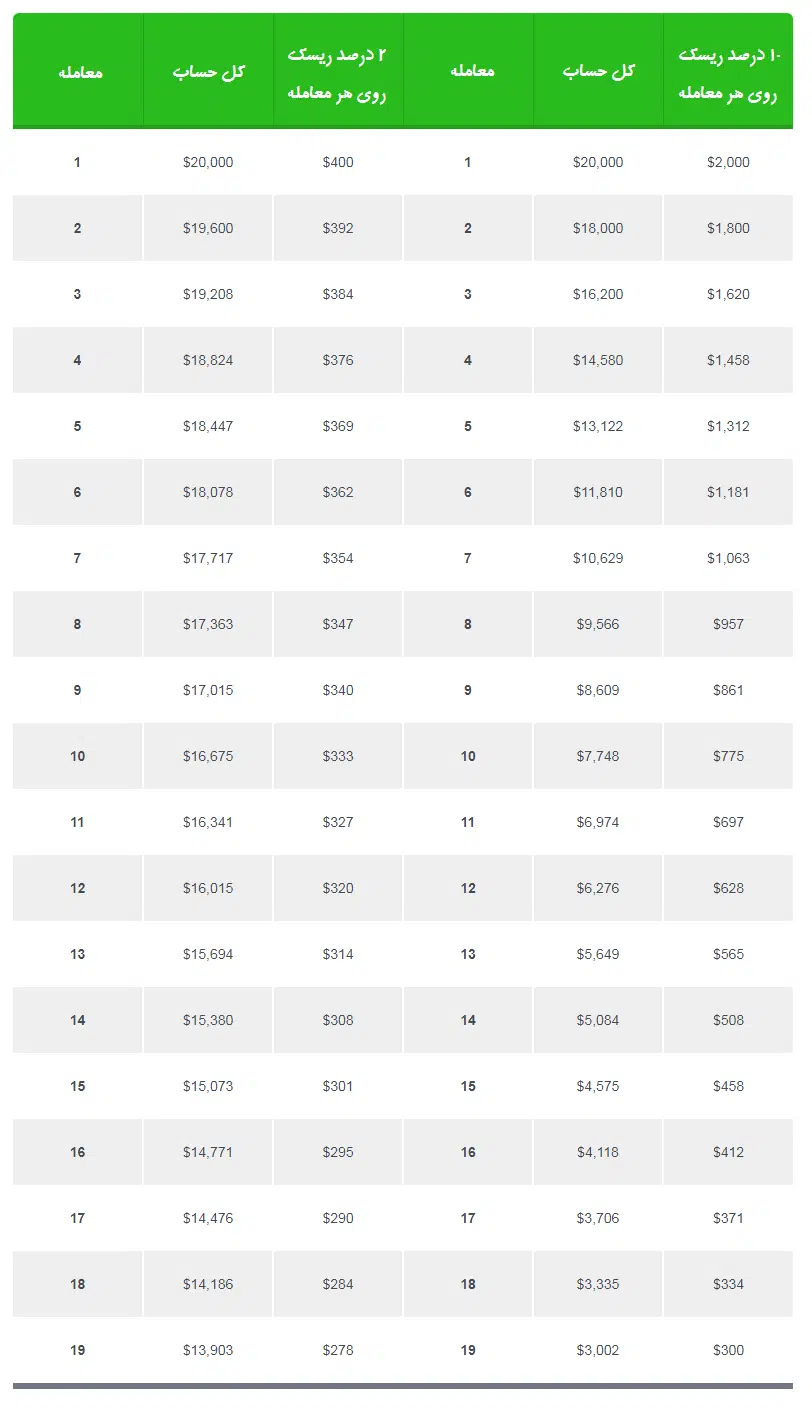Click the $6,974 account balance cell
Viewport: 812px width, 1415px height.
tap(598, 822)
